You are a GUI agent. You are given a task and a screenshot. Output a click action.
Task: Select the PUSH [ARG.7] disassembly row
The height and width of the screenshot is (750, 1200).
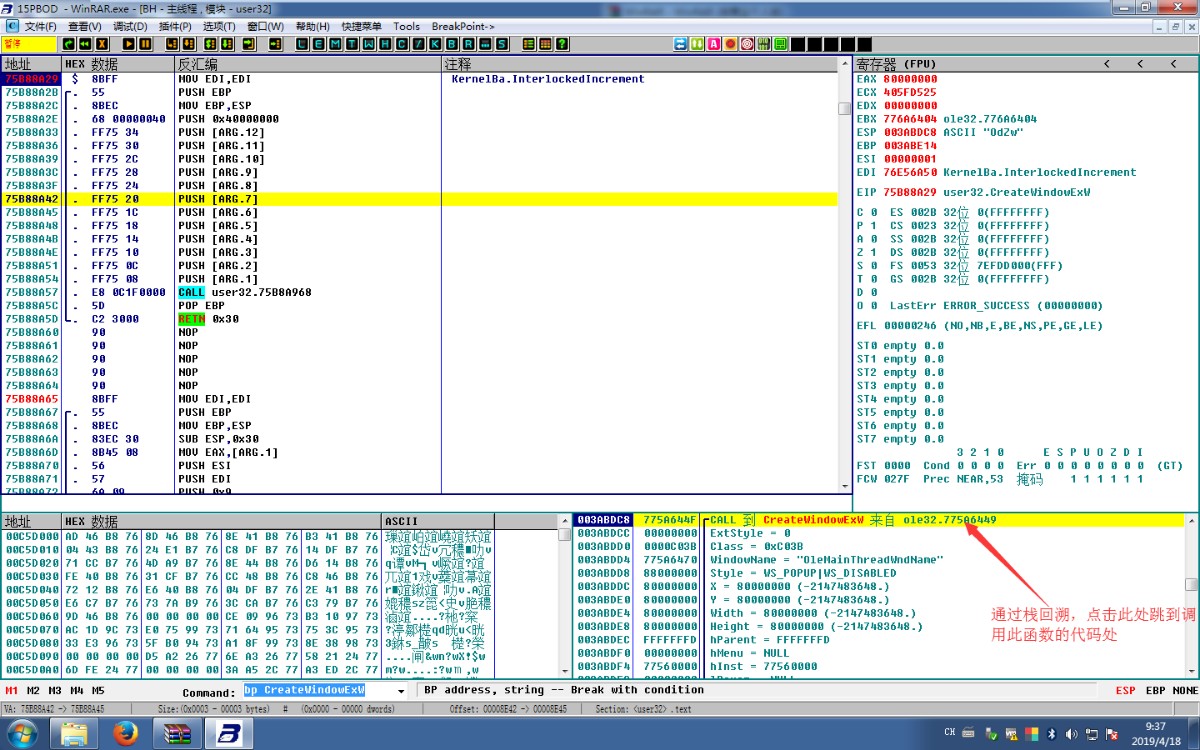pyautogui.click(x=420, y=199)
